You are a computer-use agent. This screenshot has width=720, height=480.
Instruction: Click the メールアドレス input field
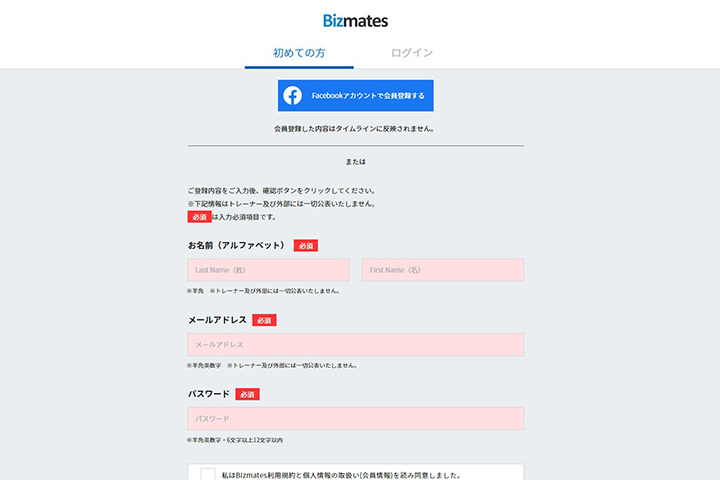(355, 344)
